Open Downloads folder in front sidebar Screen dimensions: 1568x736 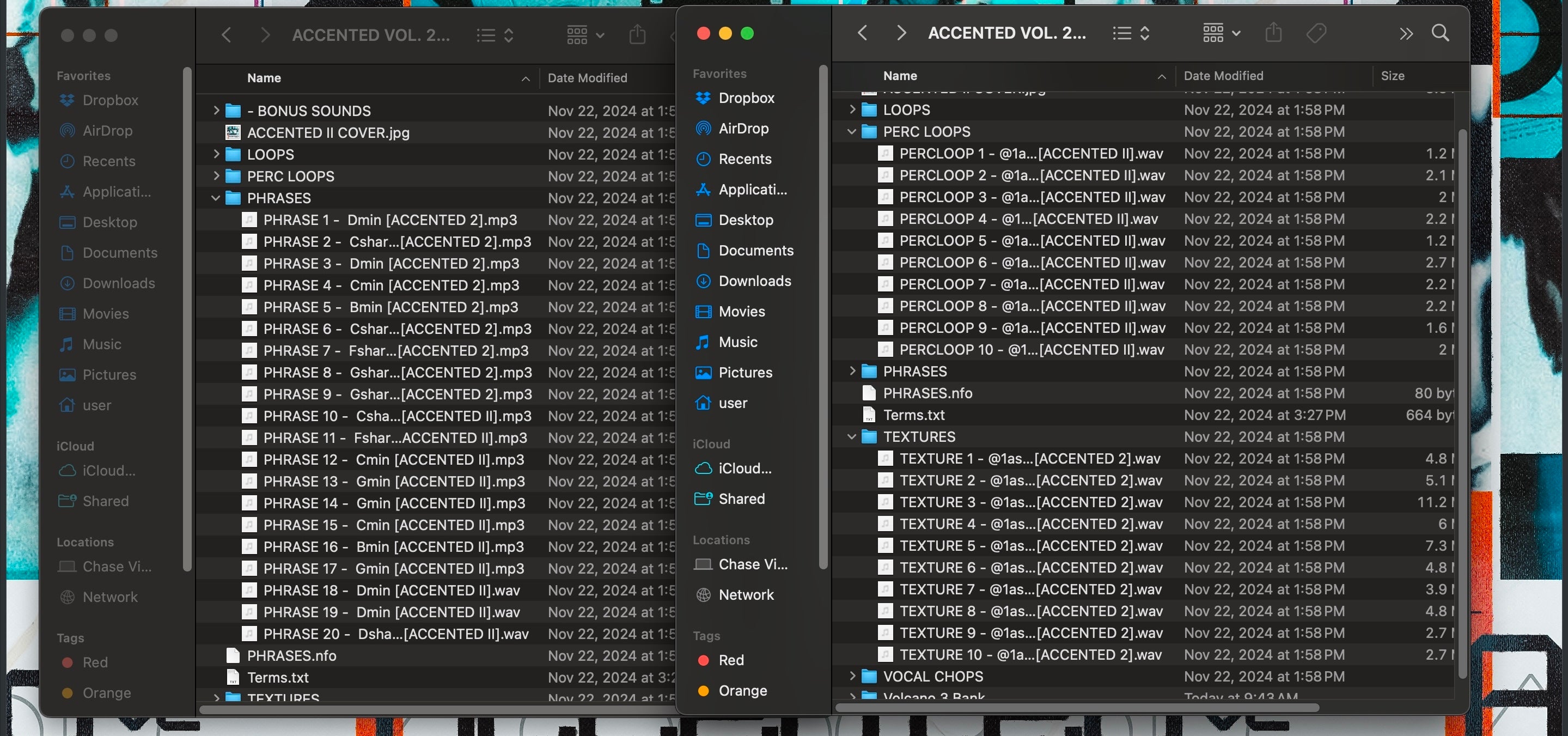tap(754, 281)
